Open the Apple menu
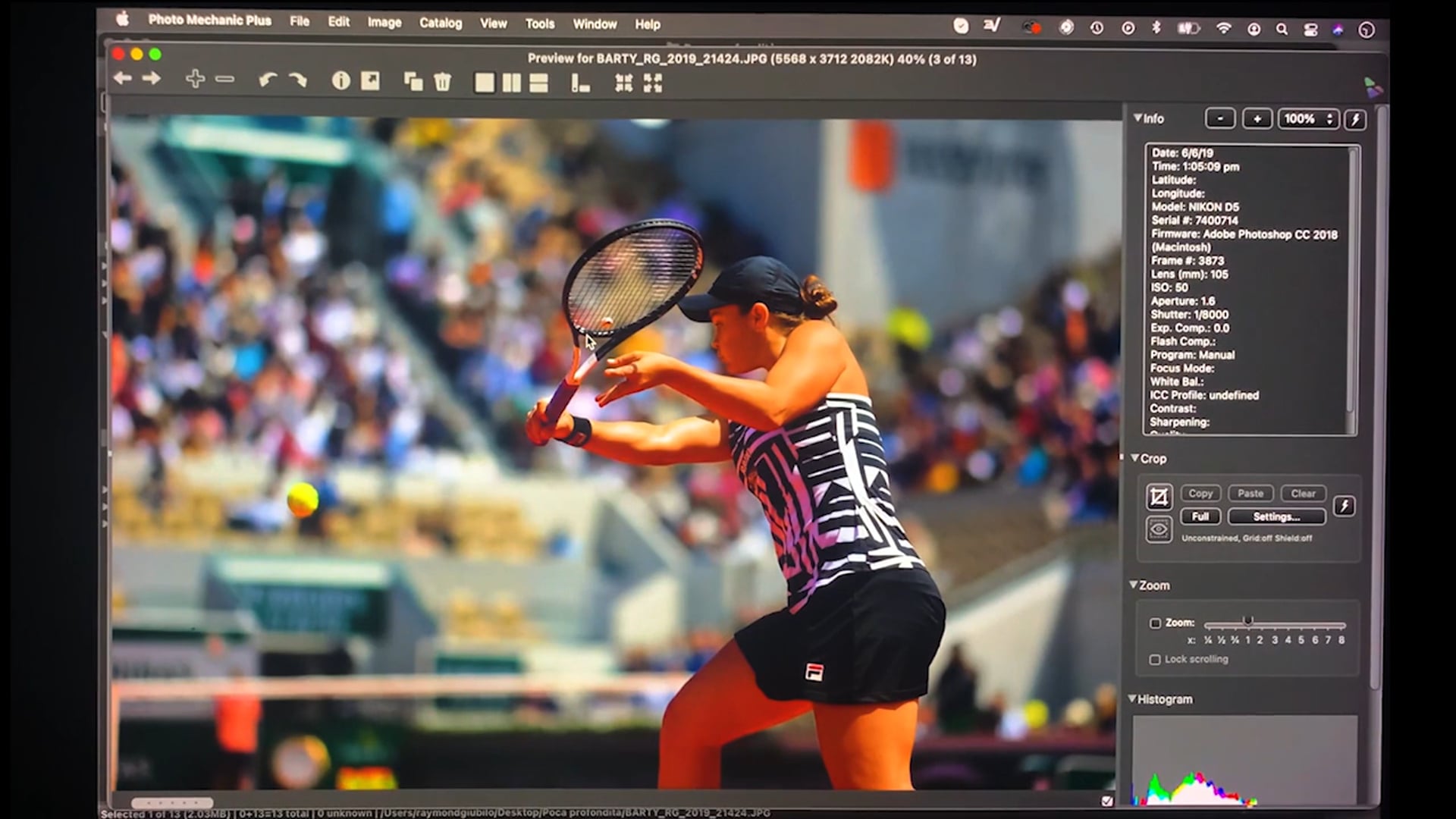The height and width of the screenshot is (819, 1456). point(122,19)
